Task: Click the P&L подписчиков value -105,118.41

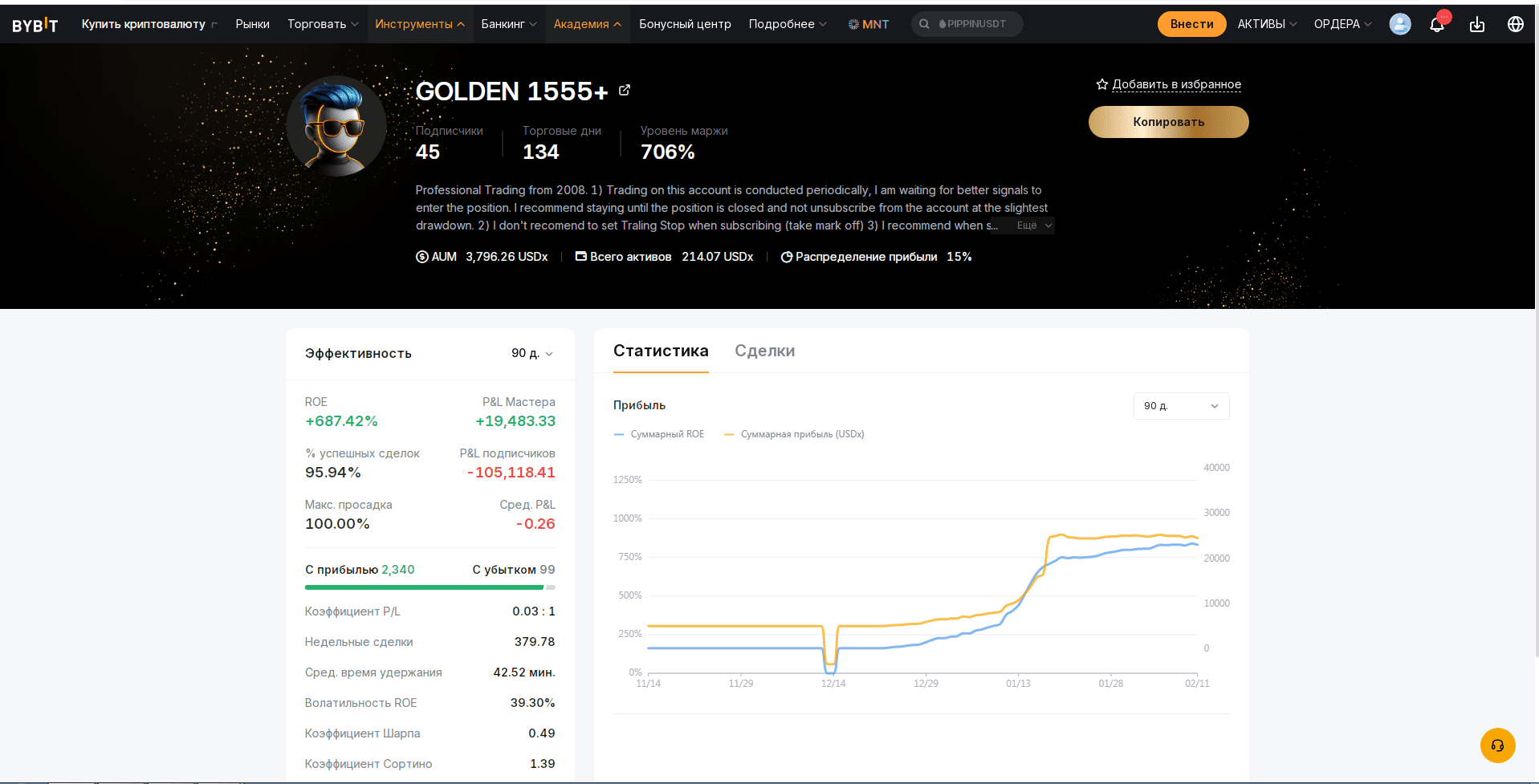Action: click(x=511, y=473)
